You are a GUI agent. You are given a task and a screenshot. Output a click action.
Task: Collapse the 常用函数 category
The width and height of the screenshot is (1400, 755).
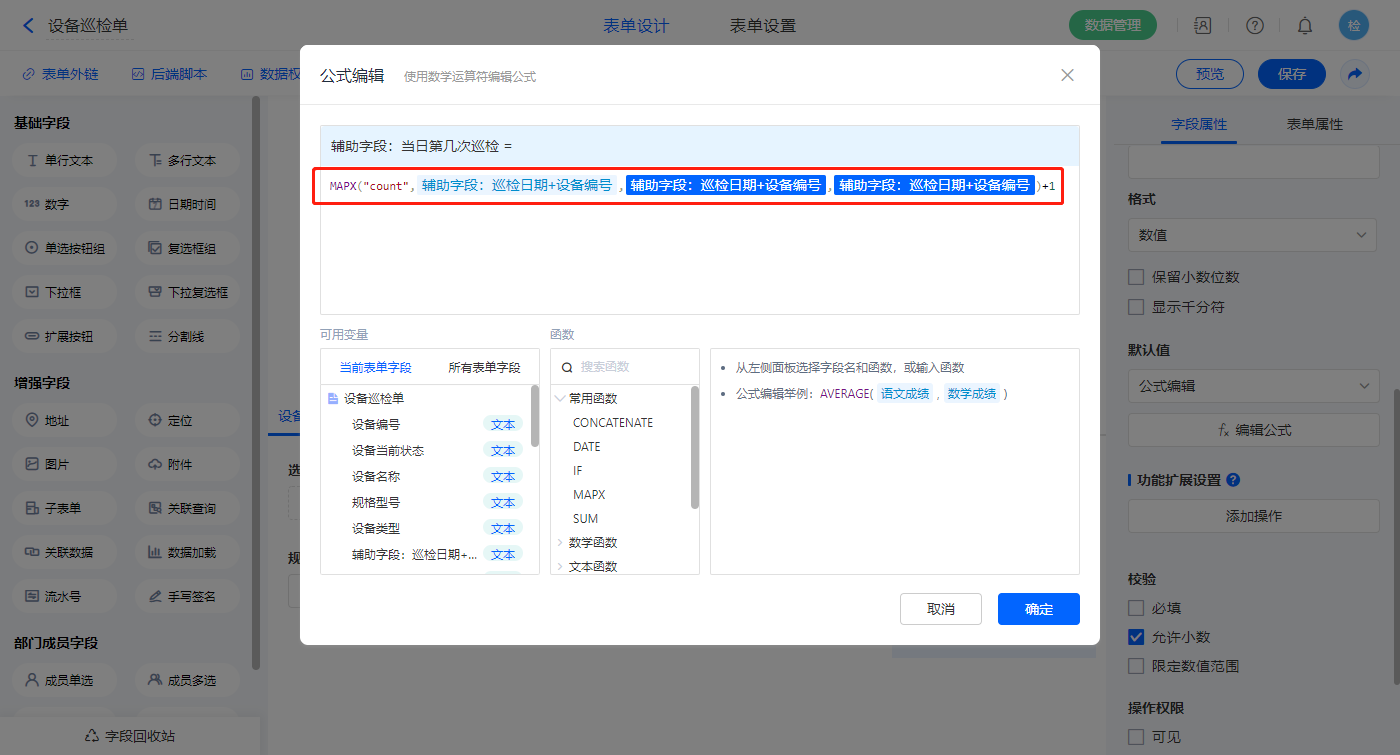click(x=560, y=398)
